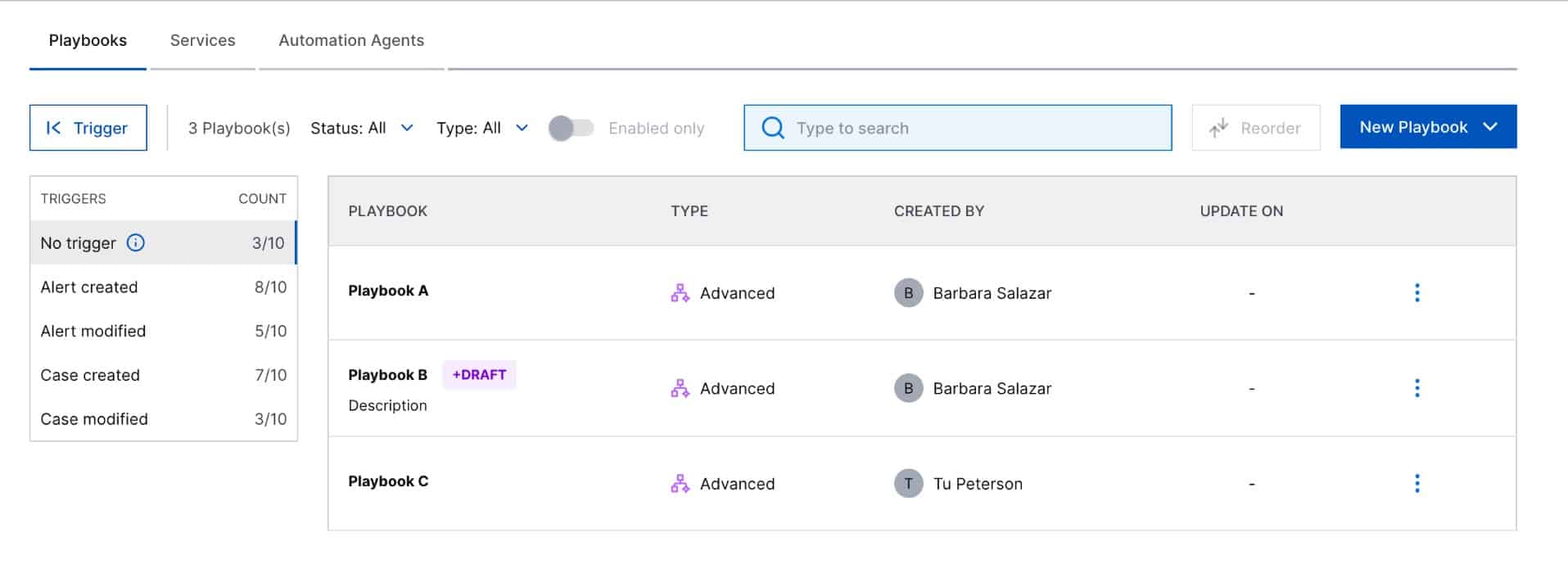
Task: Click Advanced type icon in Playbook B row
Action: pos(680,388)
